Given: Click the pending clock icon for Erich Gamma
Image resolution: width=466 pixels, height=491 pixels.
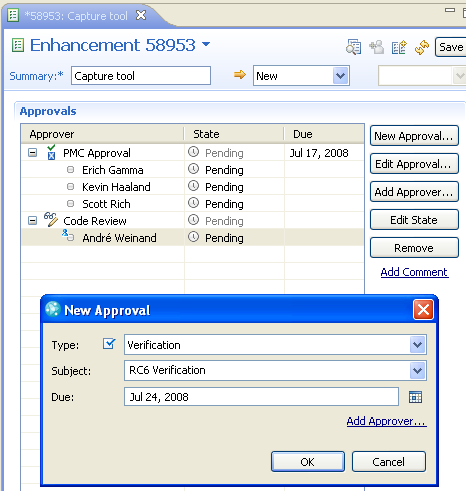Looking at the screenshot, I should [193, 169].
